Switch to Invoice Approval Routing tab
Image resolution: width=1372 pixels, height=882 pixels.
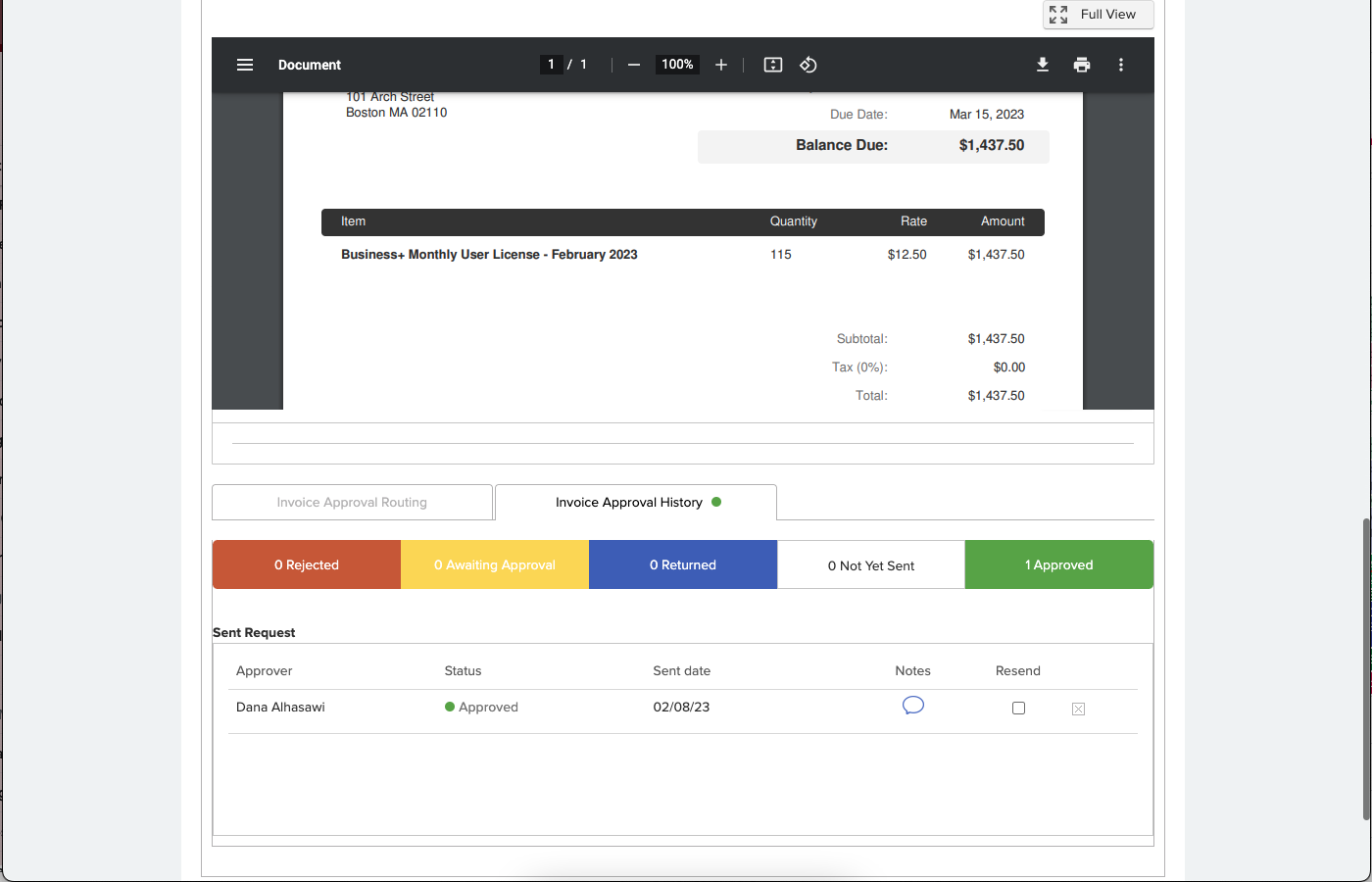coord(352,503)
